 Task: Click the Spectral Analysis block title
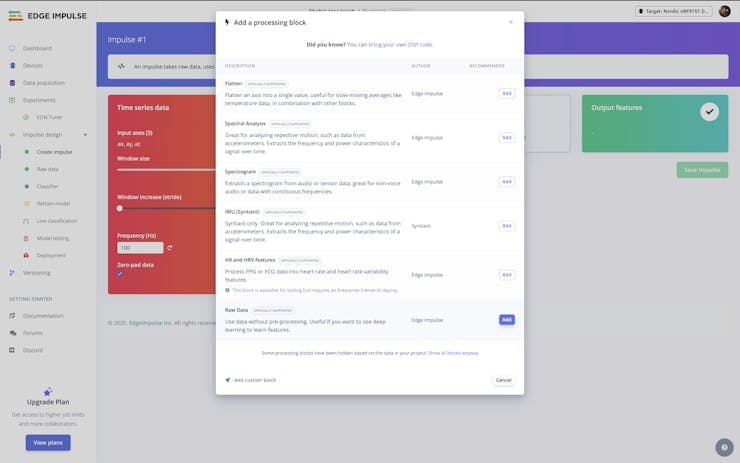(245, 124)
